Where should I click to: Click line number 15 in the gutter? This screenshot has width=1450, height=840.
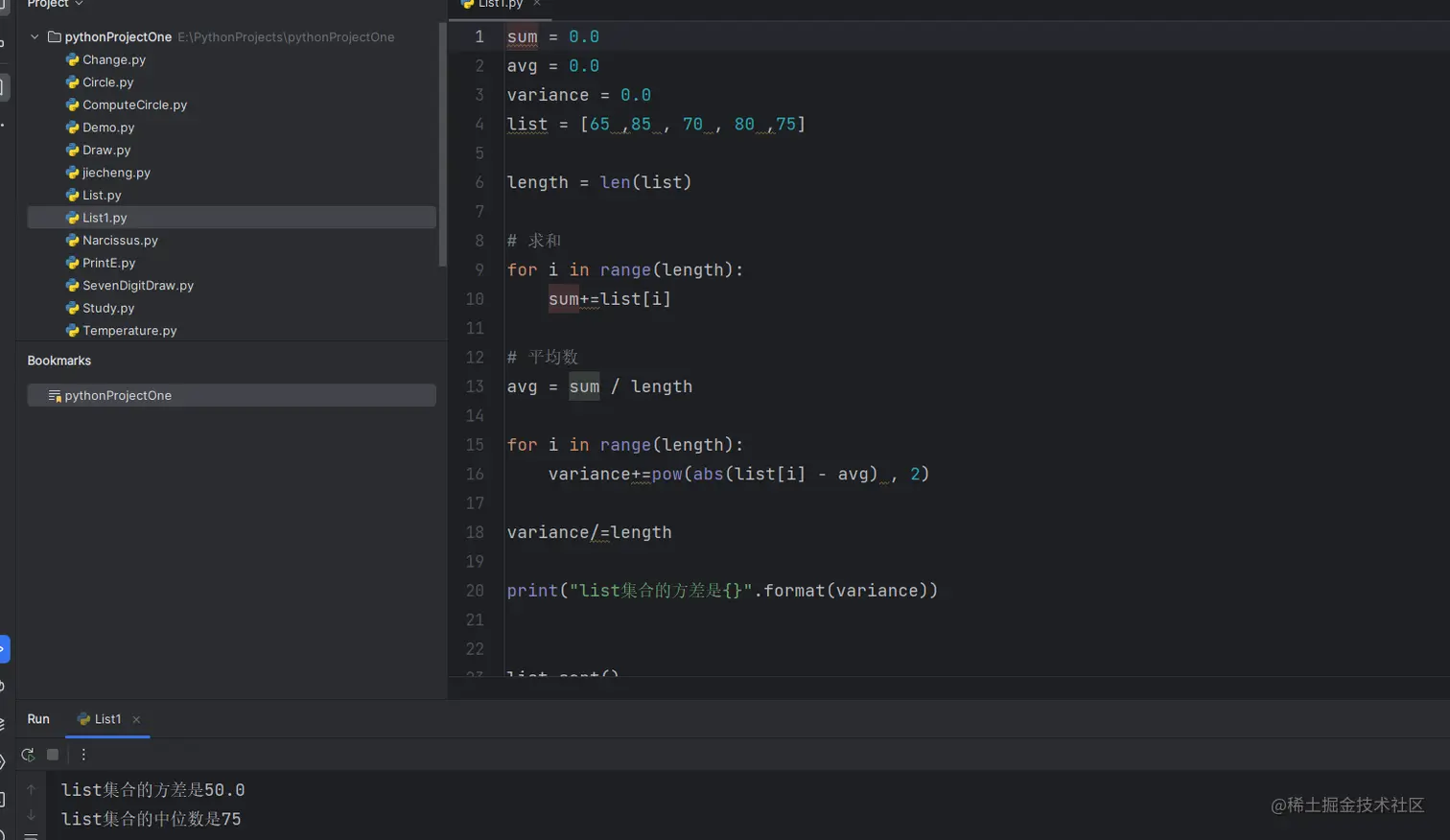pos(475,445)
